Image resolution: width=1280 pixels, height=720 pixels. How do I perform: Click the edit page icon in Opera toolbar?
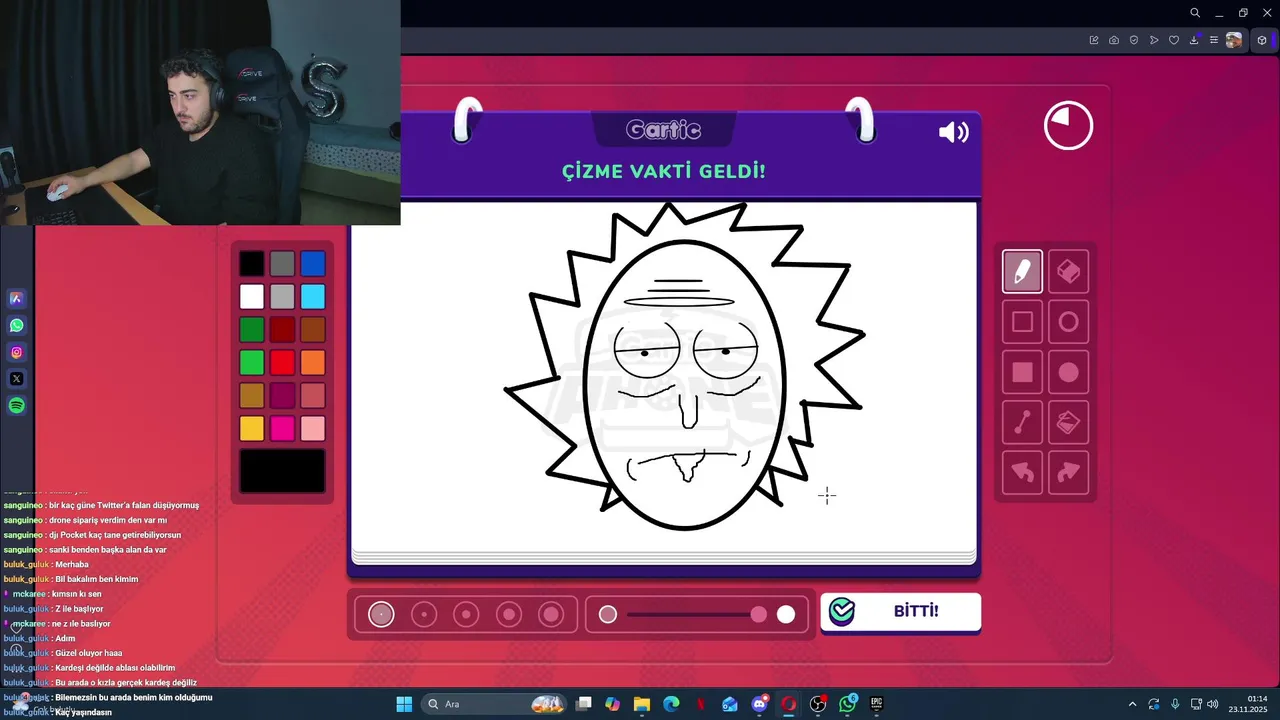tap(1094, 40)
